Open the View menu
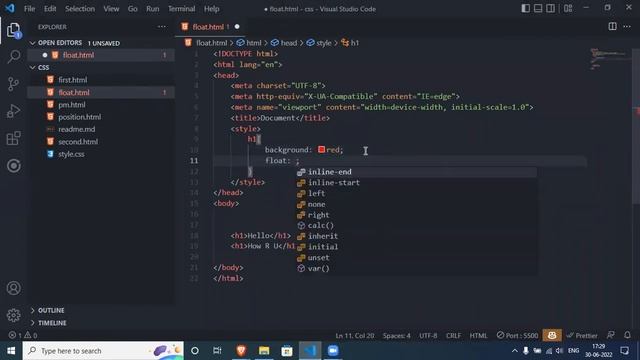 (x=111, y=9)
